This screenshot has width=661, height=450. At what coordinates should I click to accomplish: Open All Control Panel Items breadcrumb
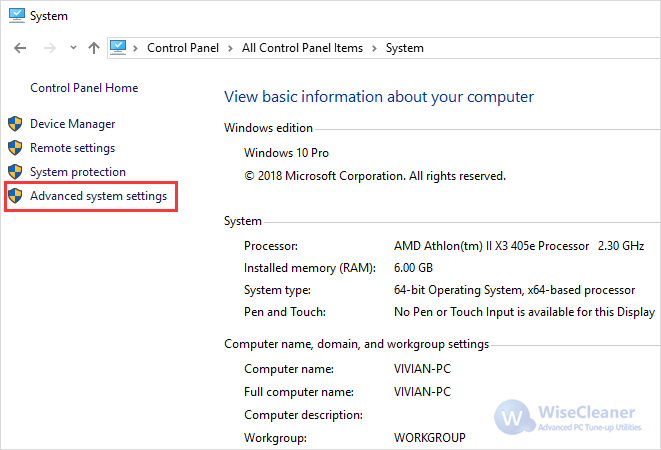[302, 48]
